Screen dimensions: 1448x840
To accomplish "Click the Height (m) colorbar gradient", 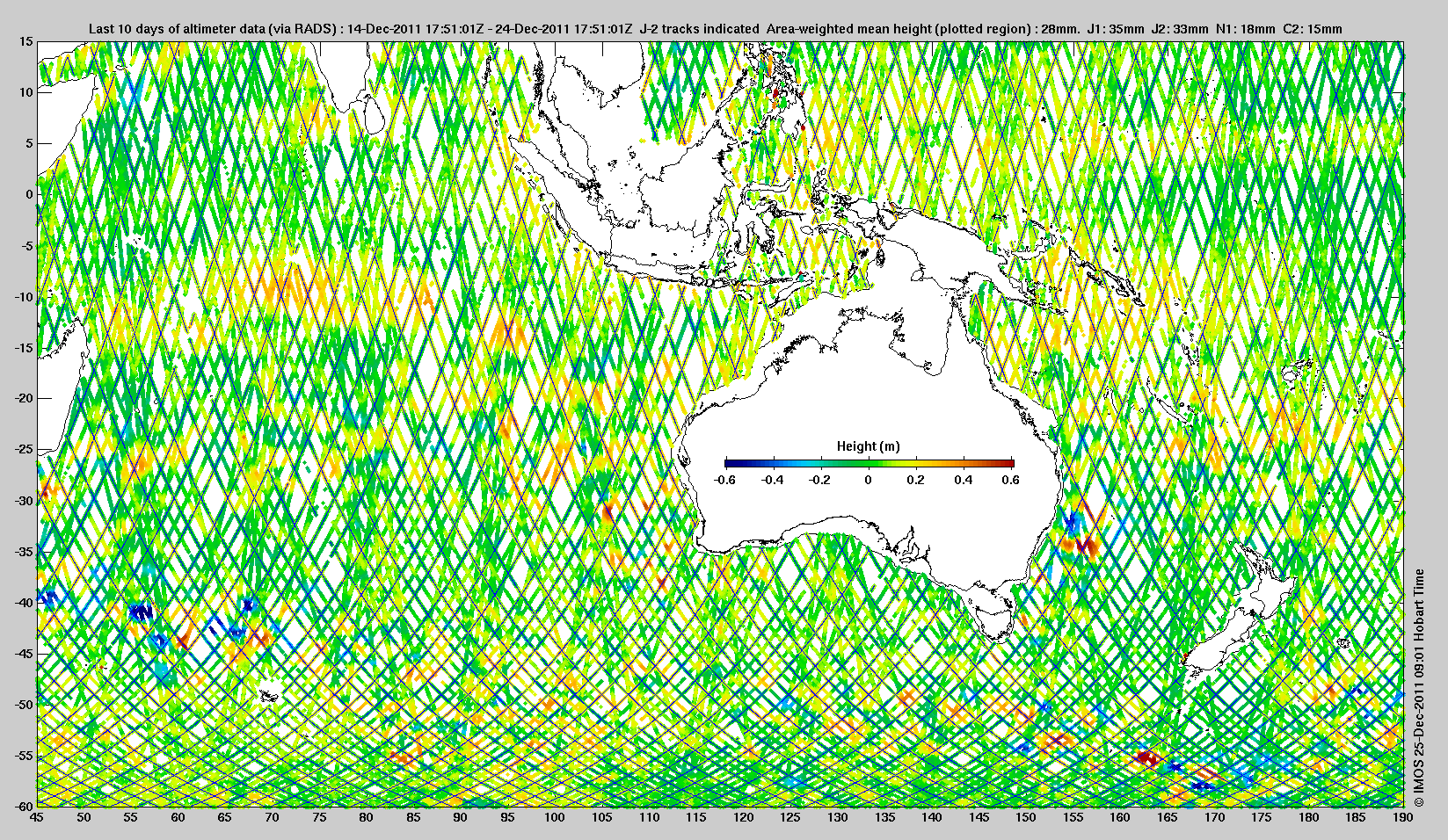I will click(870, 463).
